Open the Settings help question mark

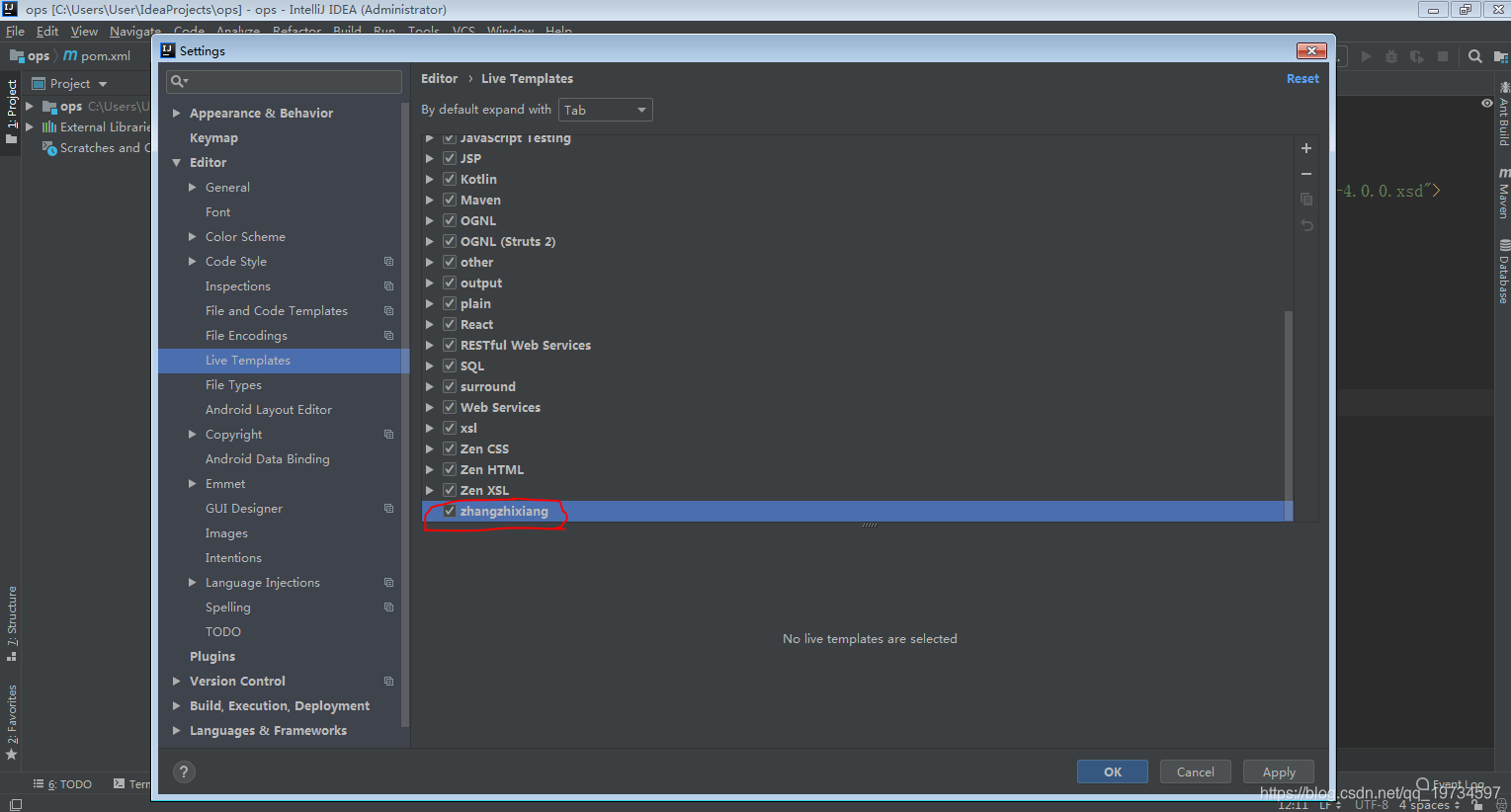tap(184, 772)
